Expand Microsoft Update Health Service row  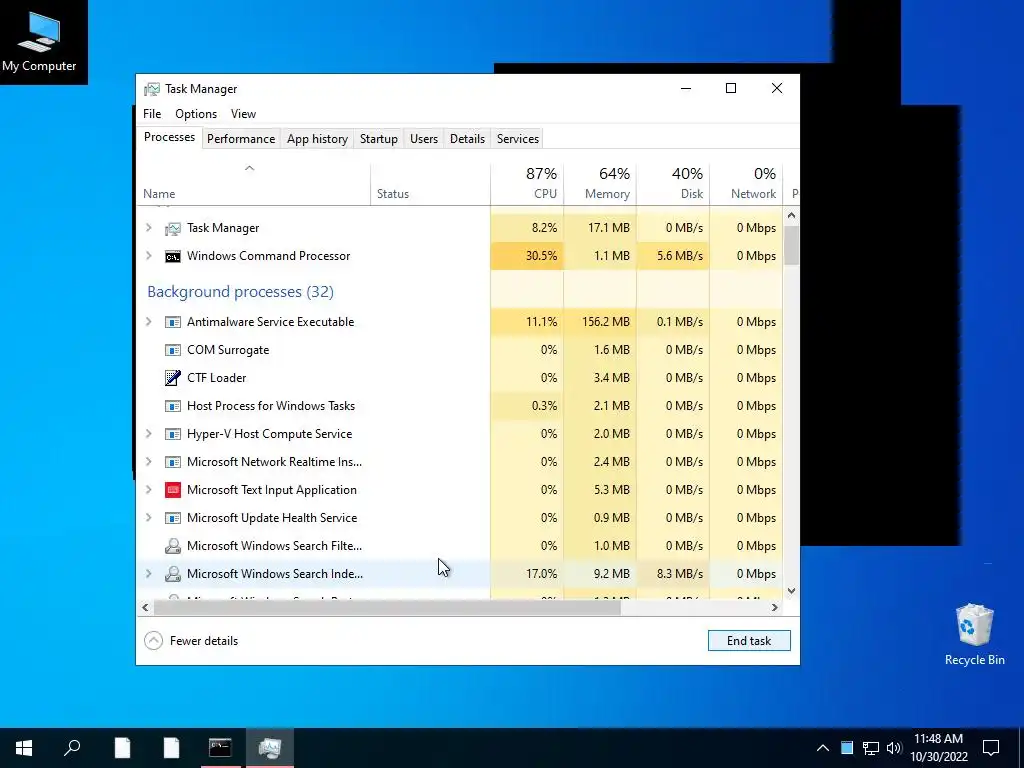149,518
